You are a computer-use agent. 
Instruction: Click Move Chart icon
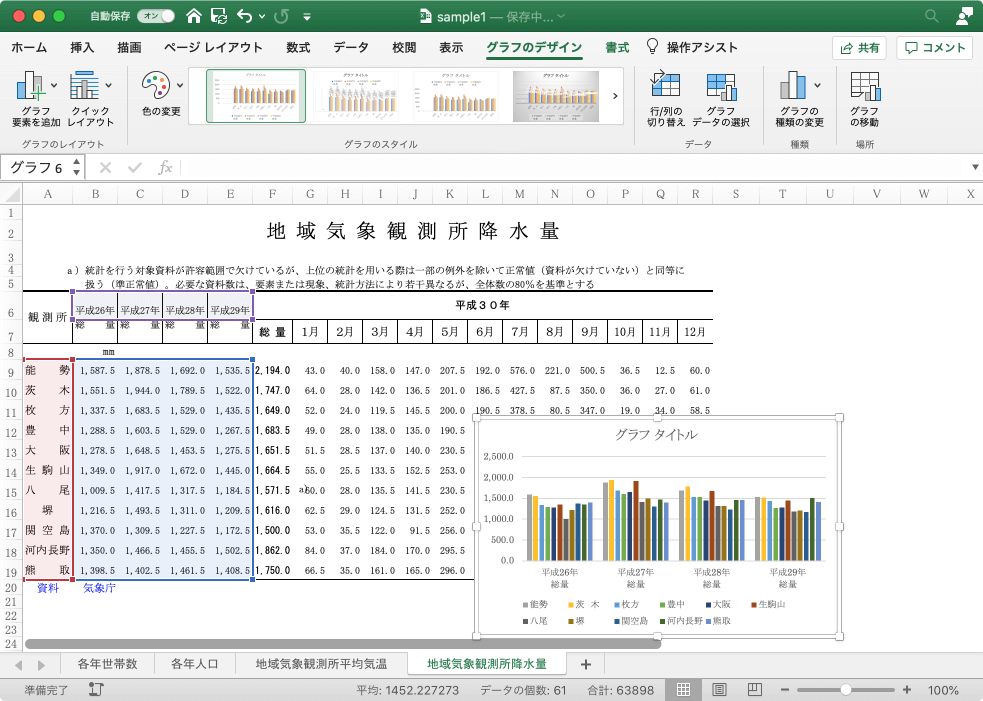tap(865, 85)
